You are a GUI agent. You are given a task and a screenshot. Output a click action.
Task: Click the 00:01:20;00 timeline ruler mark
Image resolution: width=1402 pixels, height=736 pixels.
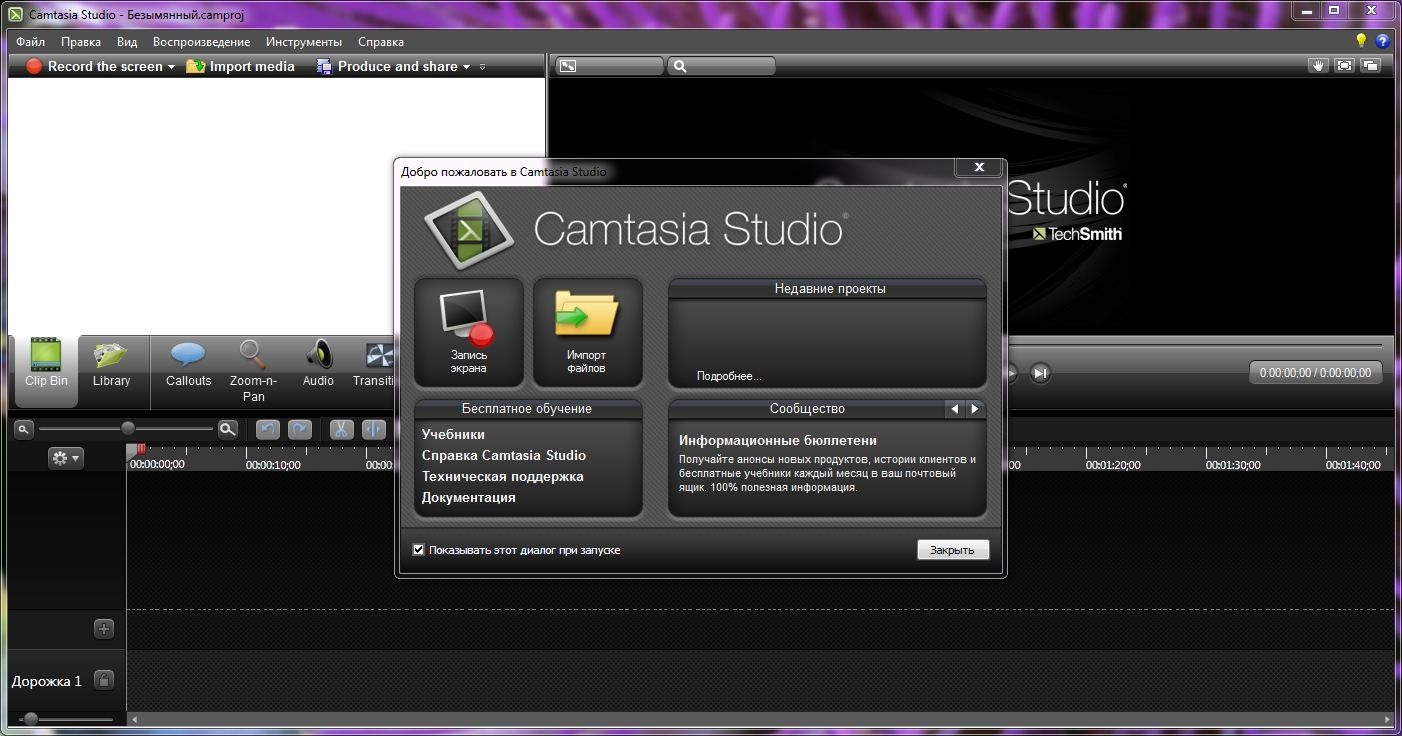[x=1113, y=464]
